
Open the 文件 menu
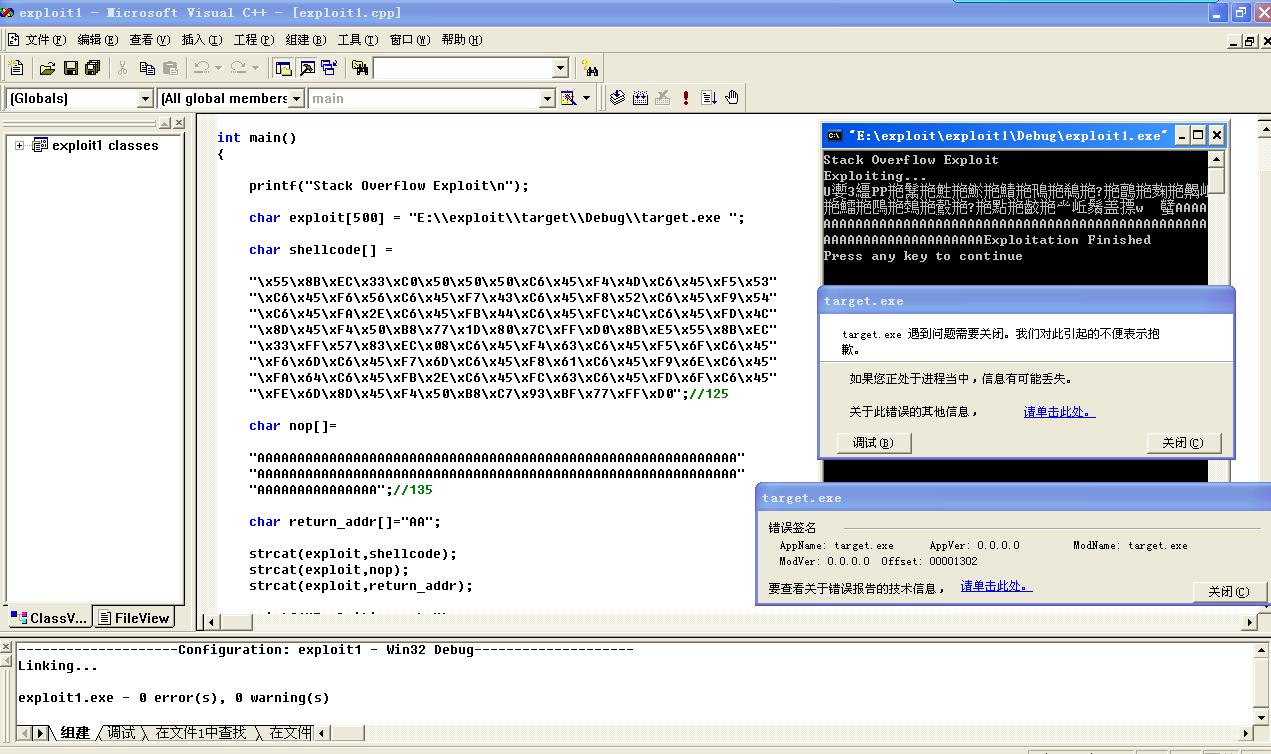(46, 40)
